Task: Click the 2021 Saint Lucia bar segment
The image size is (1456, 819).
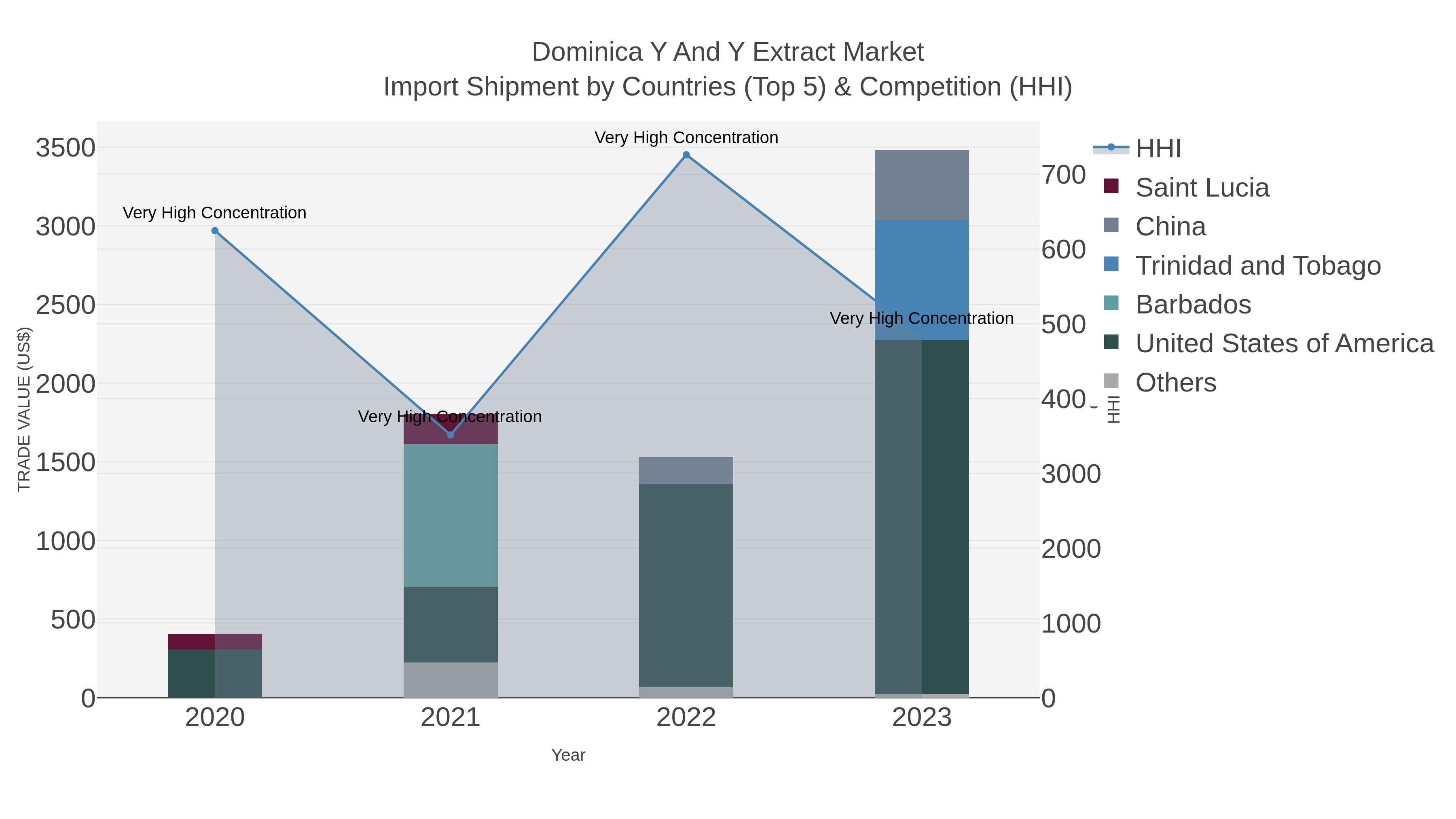Action: tap(451, 429)
